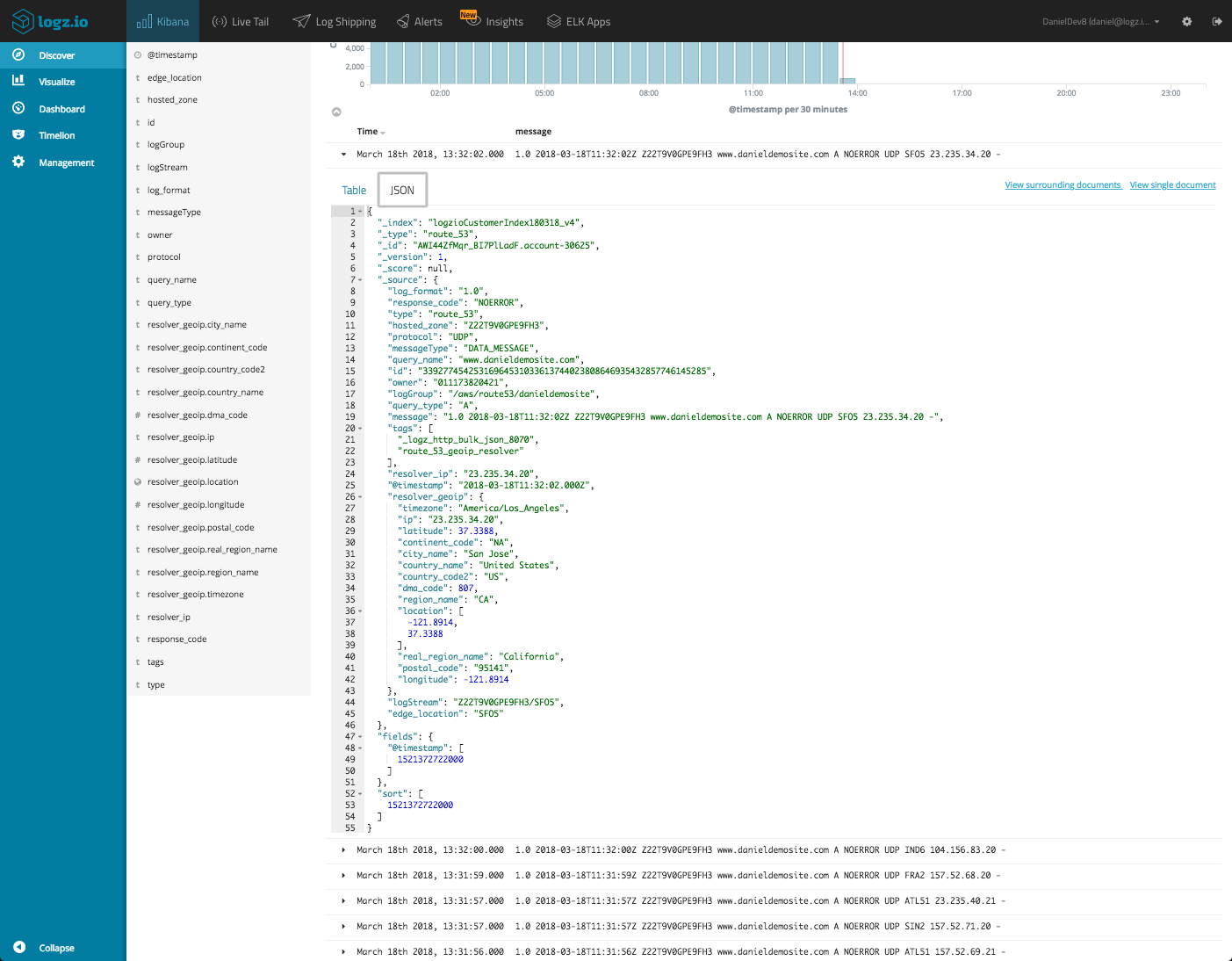The image size is (1232, 961).
Task: Click the geo icon beside resolver_geoip.location
Action: 138,481
